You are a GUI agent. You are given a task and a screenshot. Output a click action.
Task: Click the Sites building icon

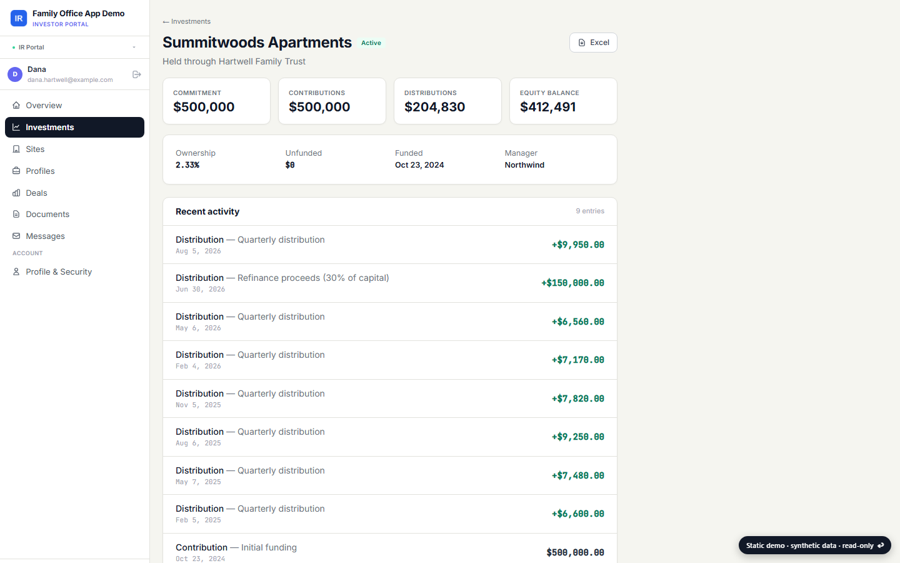click(16, 149)
